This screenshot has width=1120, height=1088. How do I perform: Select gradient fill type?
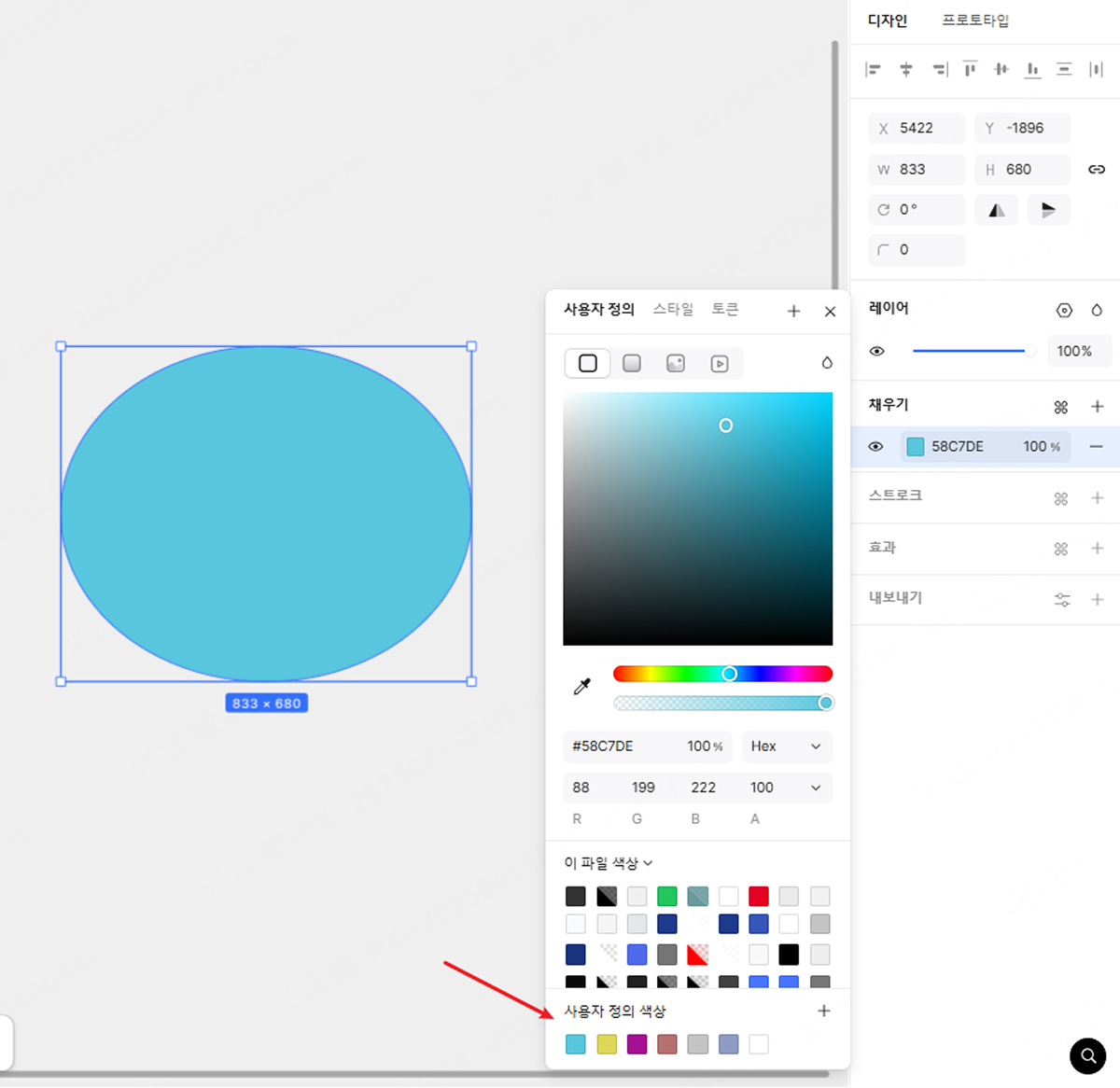(632, 363)
